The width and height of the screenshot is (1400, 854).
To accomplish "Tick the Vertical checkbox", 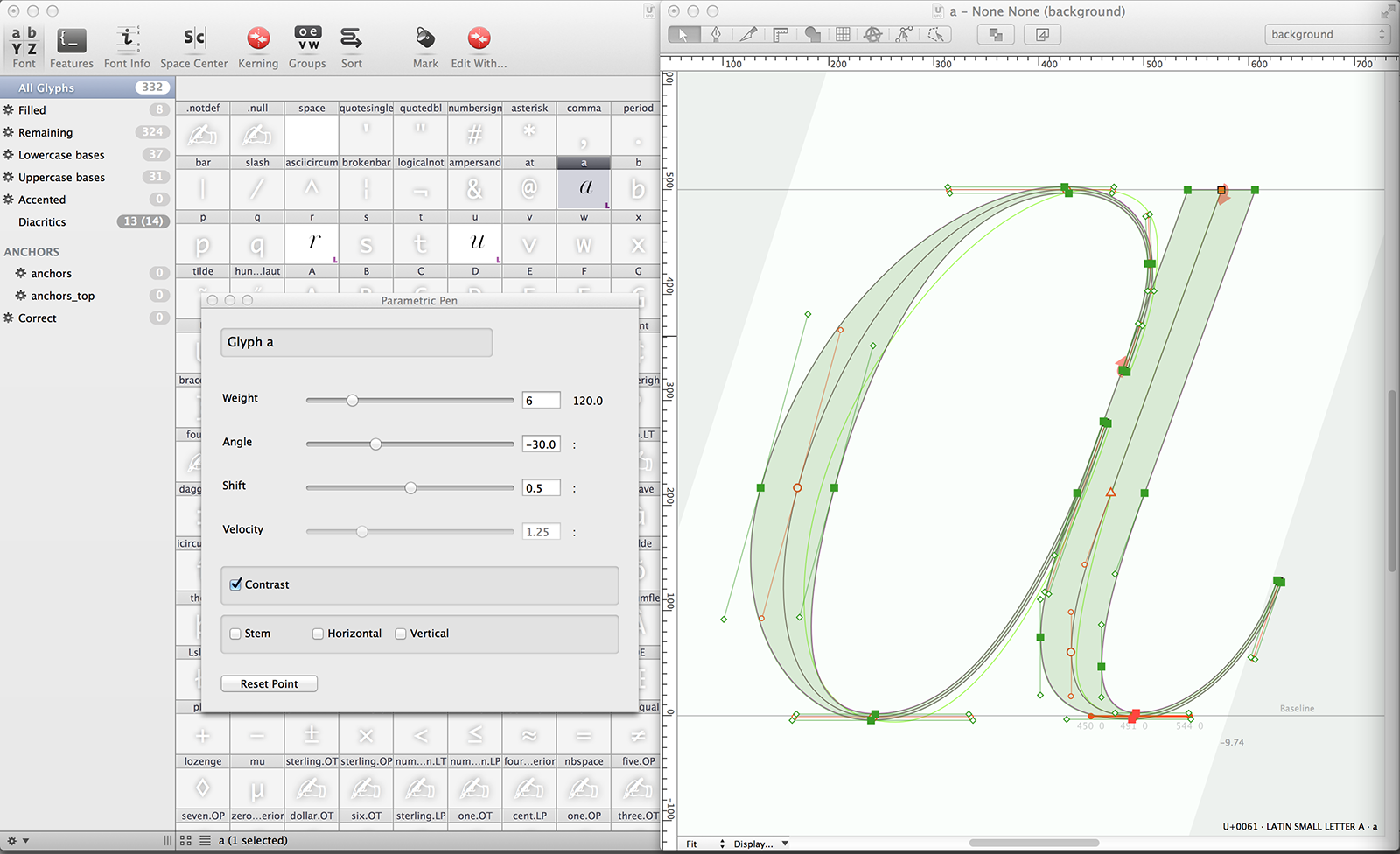I will coord(401,633).
